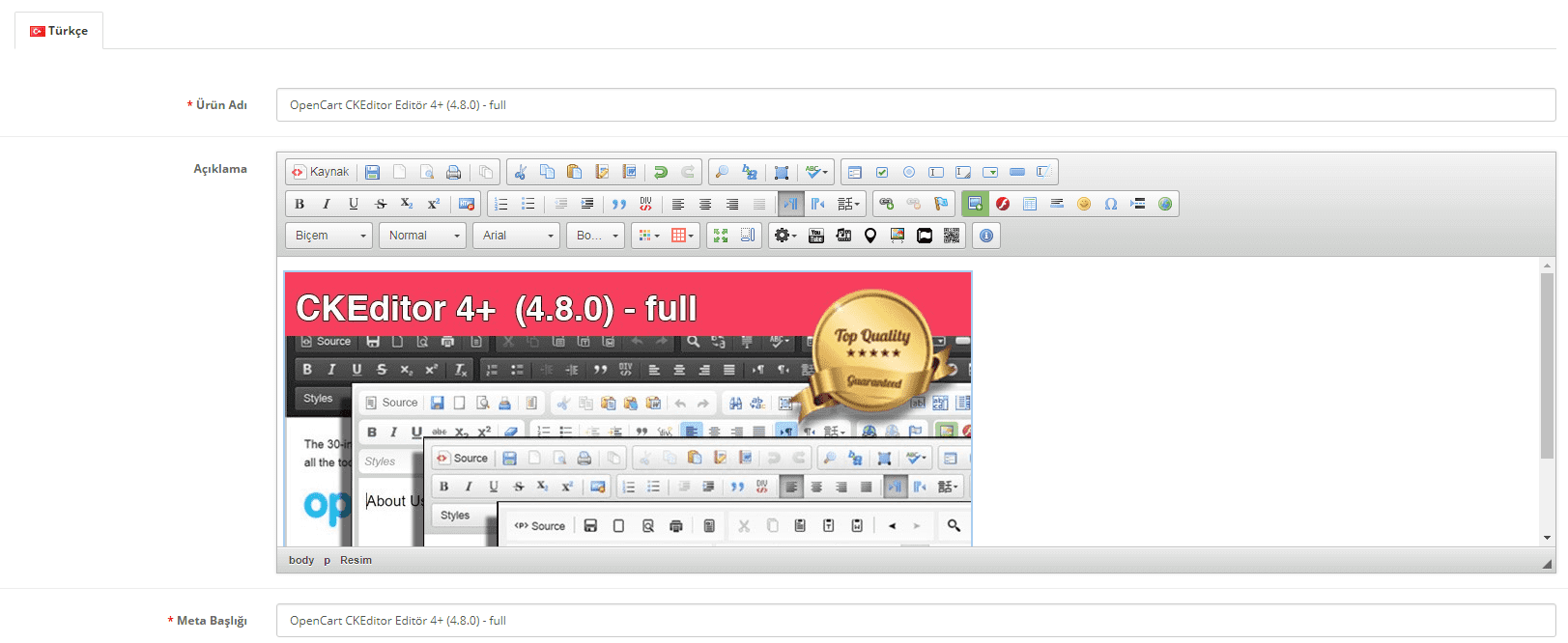Create a DIV container
Image resolution: width=1568 pixels, height=643 pixels.
[645, 204]
